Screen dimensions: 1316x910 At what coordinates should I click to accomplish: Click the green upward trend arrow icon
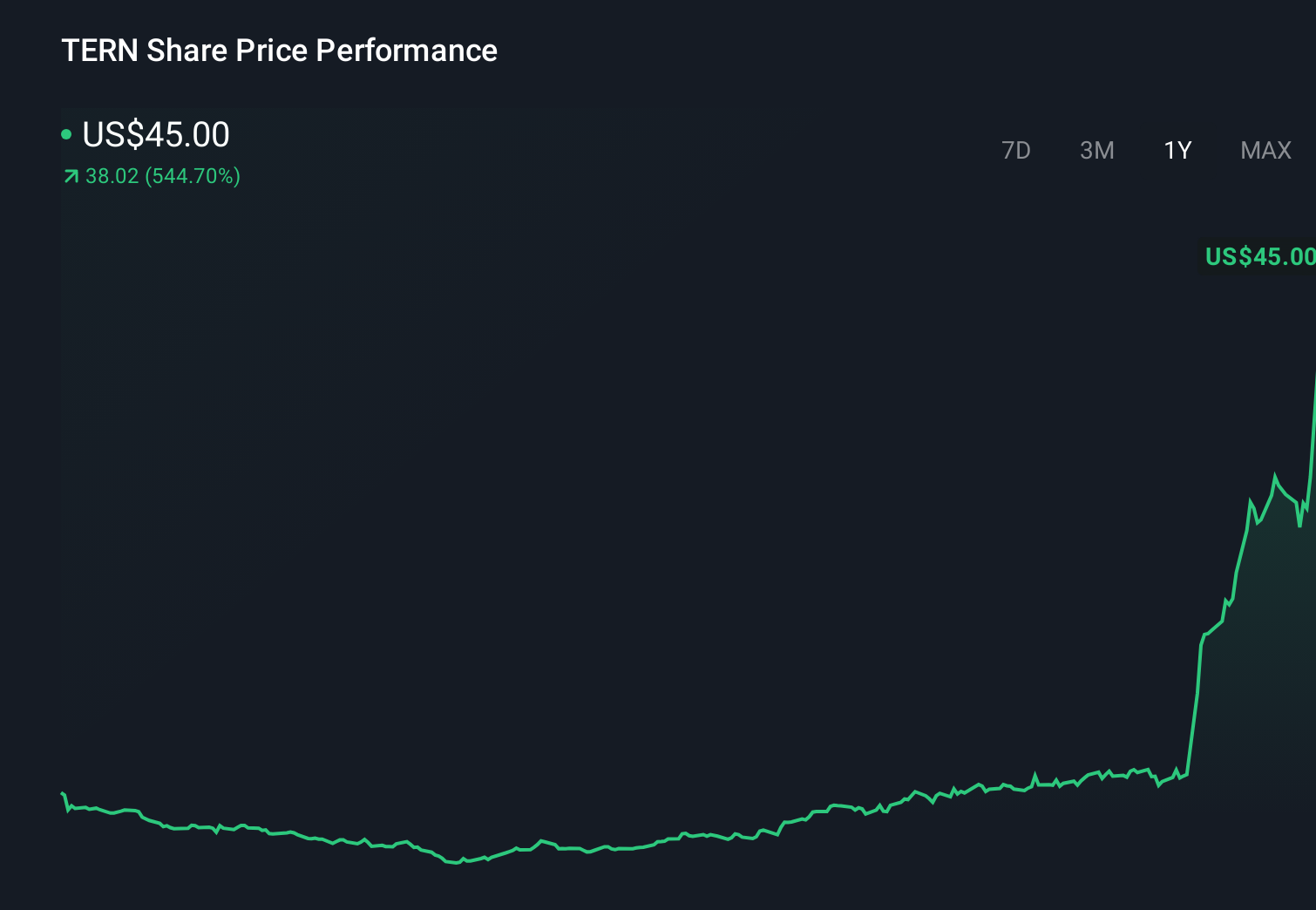pos(70,176)
